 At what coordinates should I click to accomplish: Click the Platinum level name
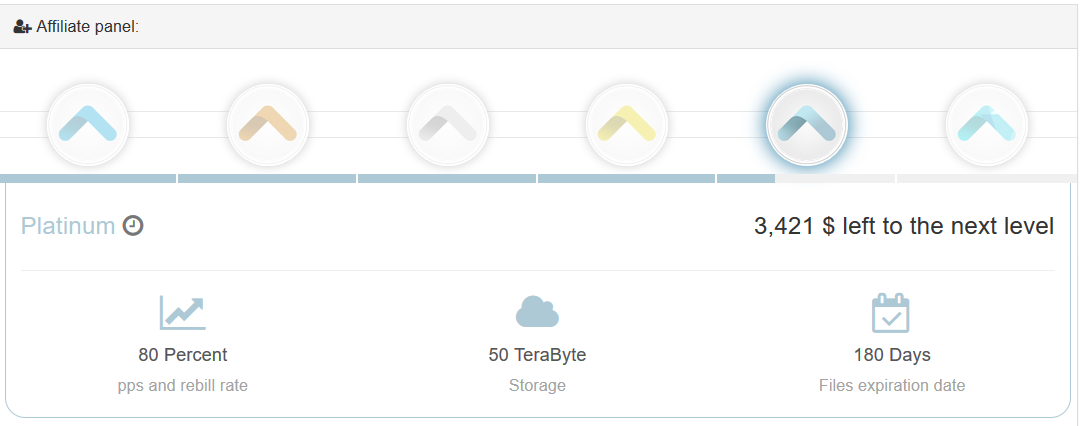[68, 226]
